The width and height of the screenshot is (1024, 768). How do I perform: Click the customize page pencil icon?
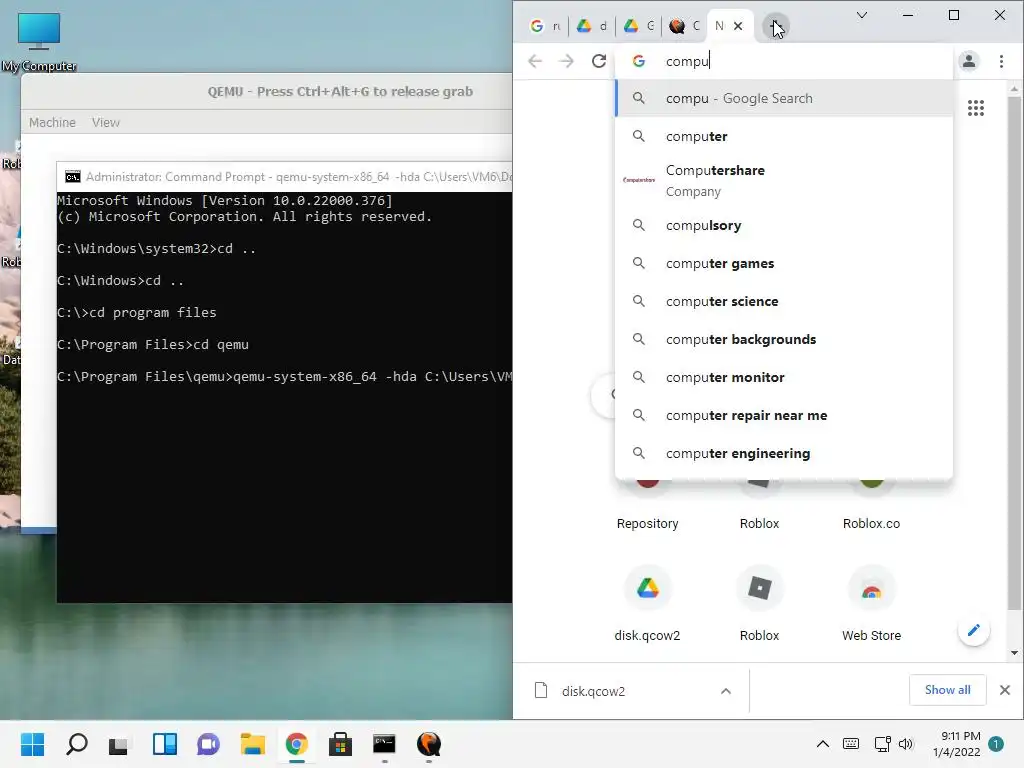(974, 630)
